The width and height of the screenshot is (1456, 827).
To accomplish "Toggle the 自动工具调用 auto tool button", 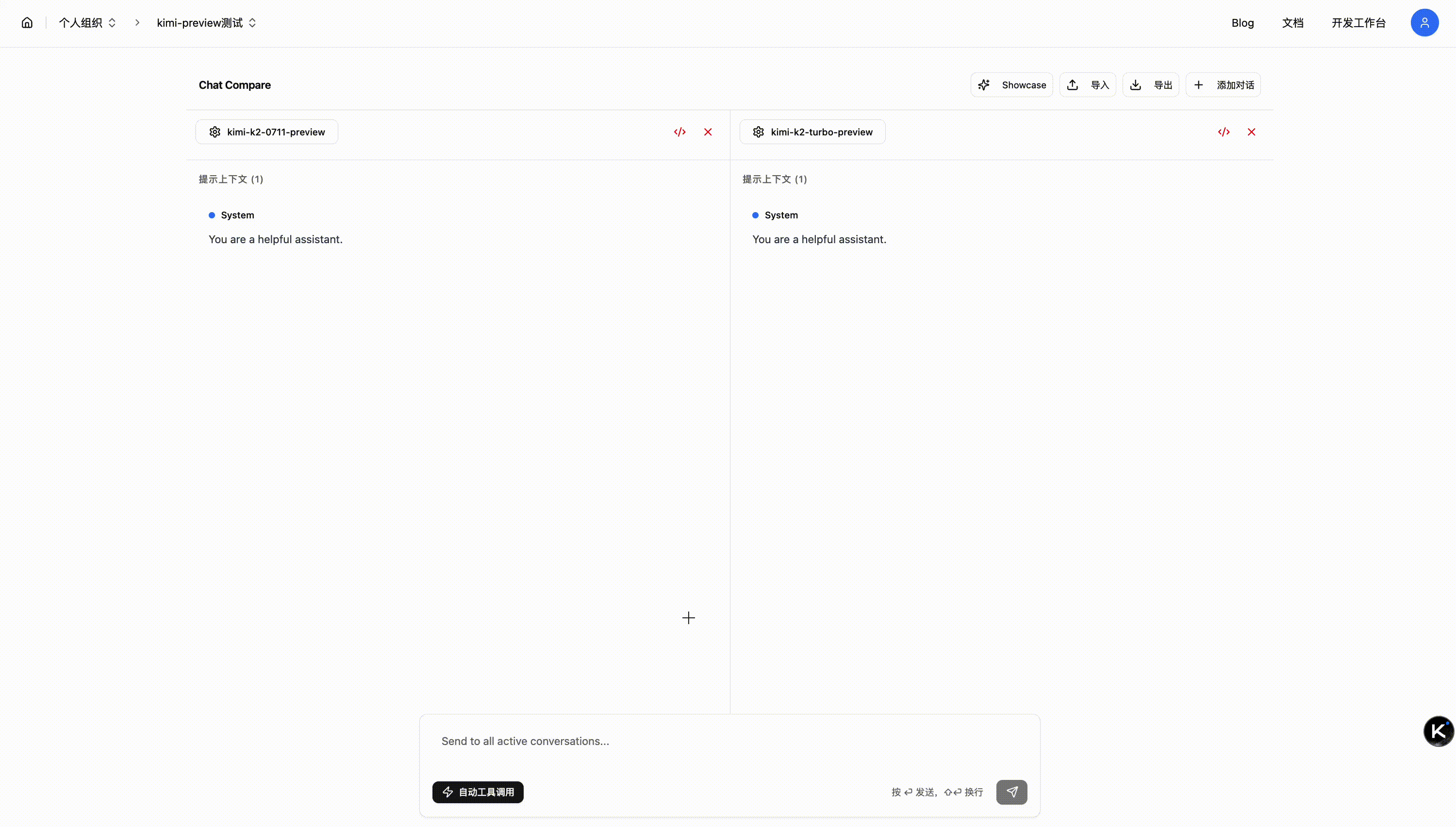I will (x=478, y=792).
